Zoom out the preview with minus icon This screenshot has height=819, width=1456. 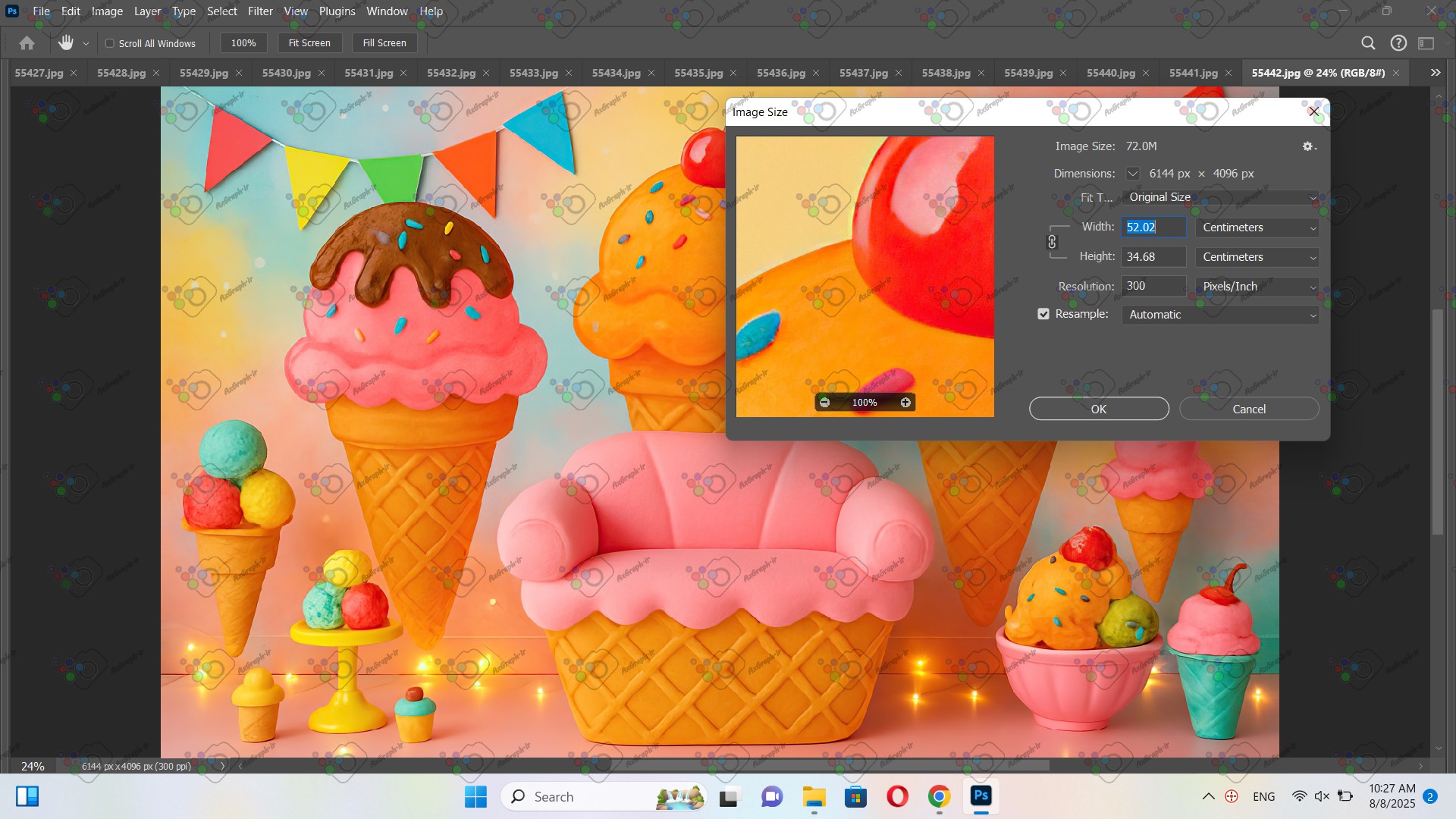[x=825, y=403]
